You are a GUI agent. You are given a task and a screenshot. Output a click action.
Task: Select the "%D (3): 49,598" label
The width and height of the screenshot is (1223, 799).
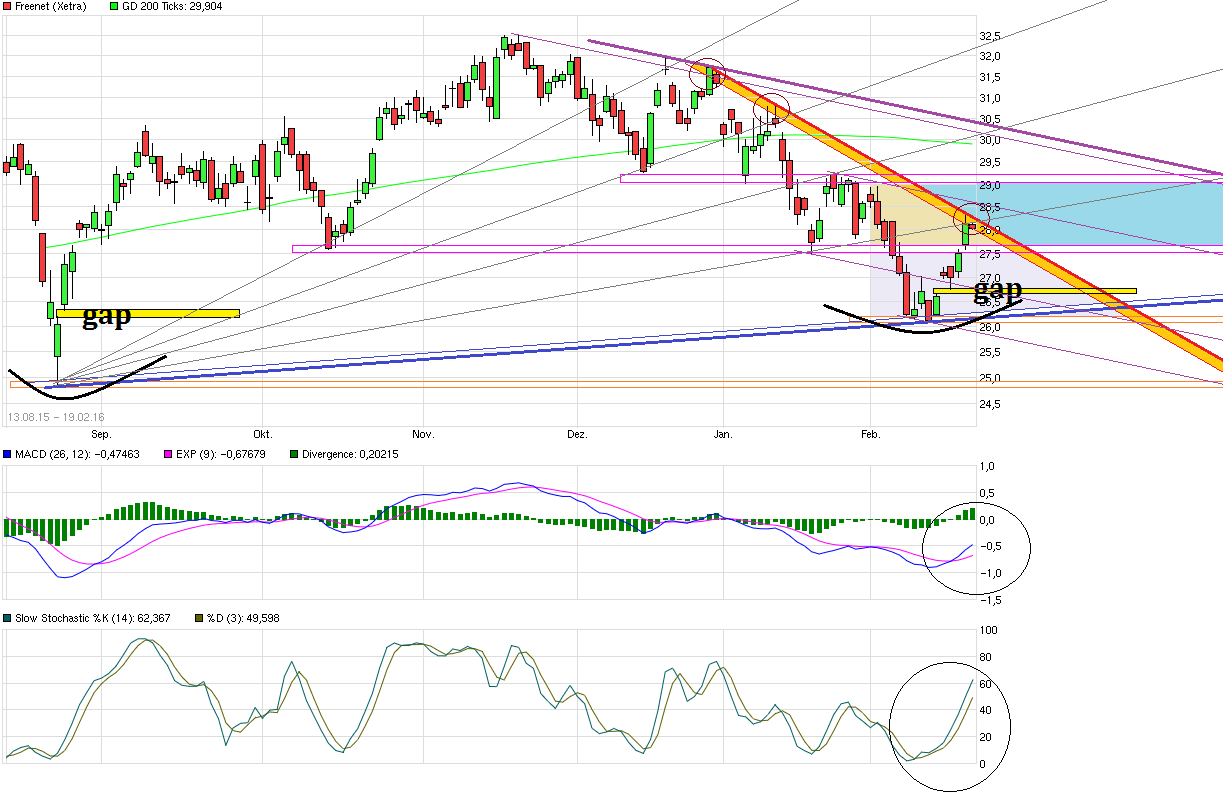242,619
